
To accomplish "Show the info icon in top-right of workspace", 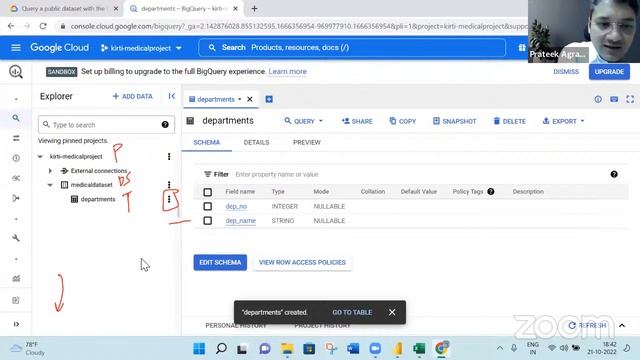I will pos(598,99).
